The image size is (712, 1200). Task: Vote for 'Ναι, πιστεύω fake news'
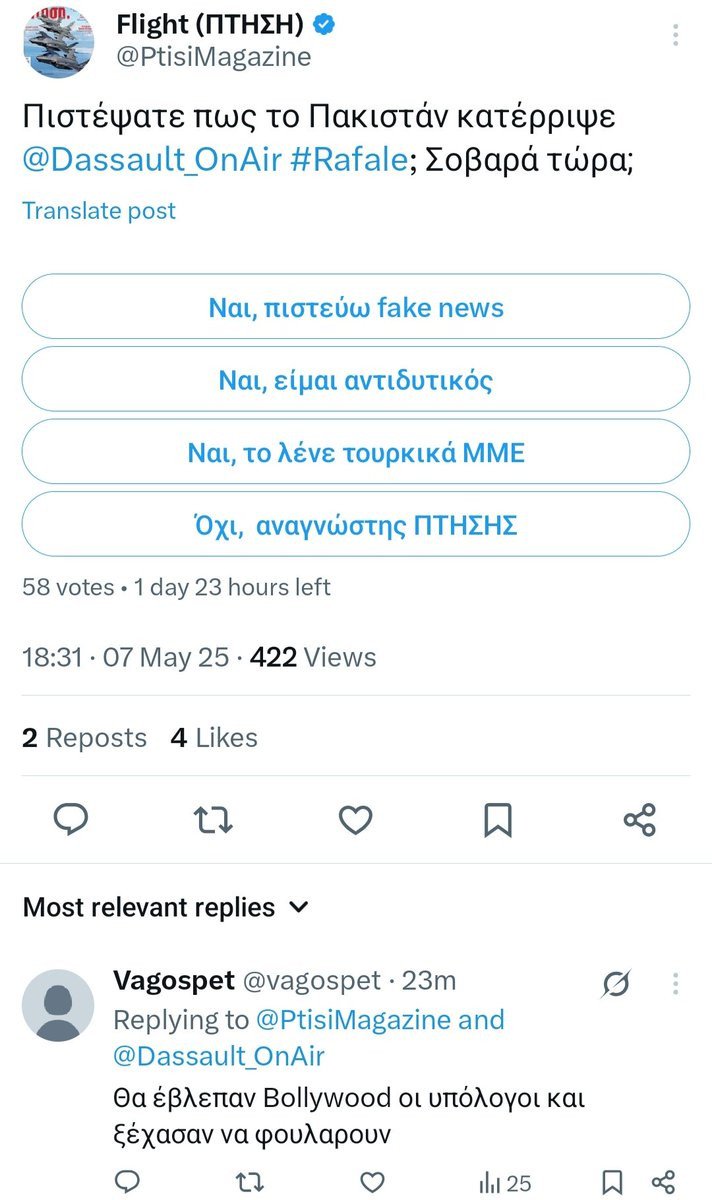(356, 307)
